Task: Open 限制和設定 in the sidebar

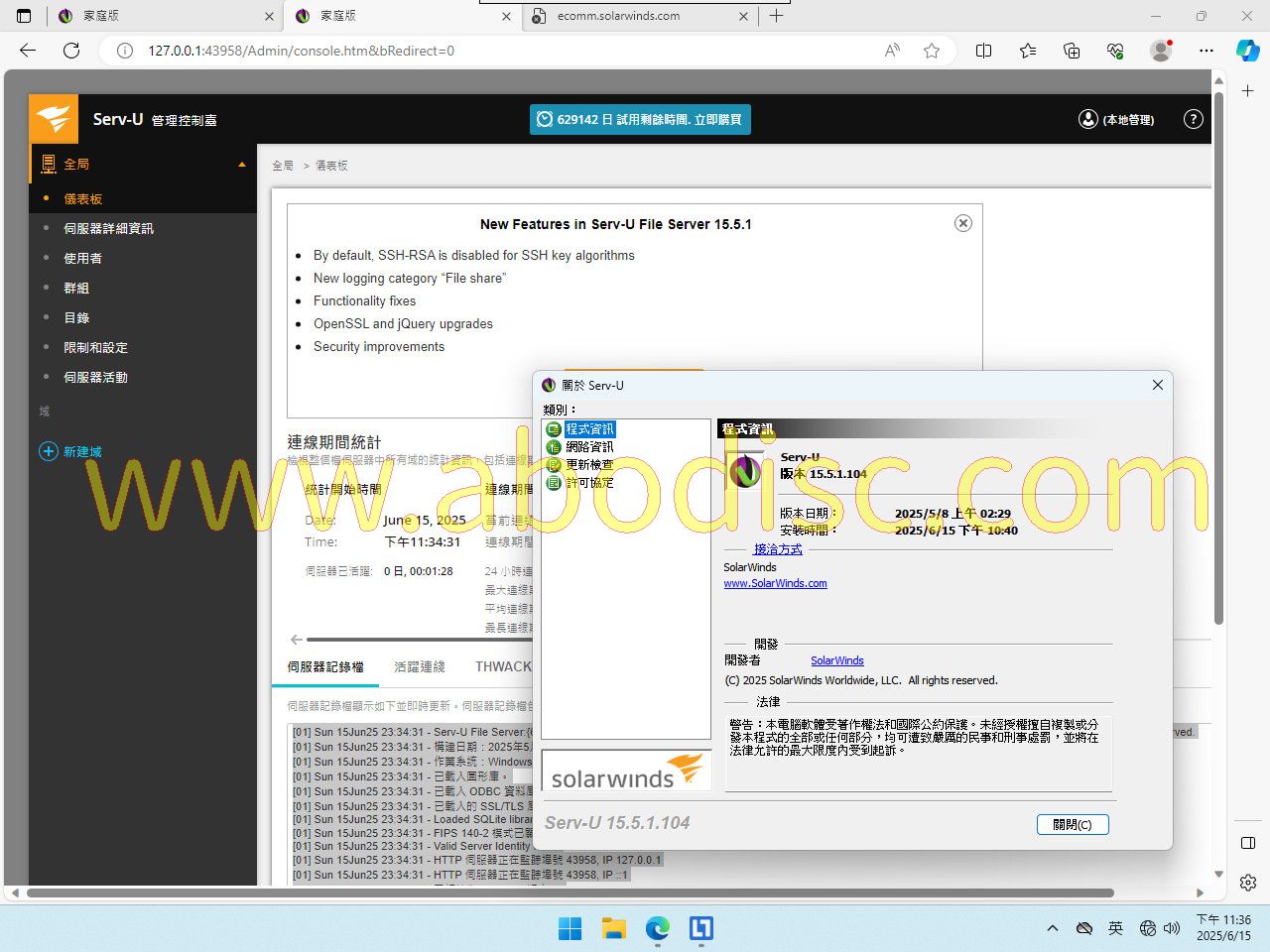Action: tap(96, 347)
